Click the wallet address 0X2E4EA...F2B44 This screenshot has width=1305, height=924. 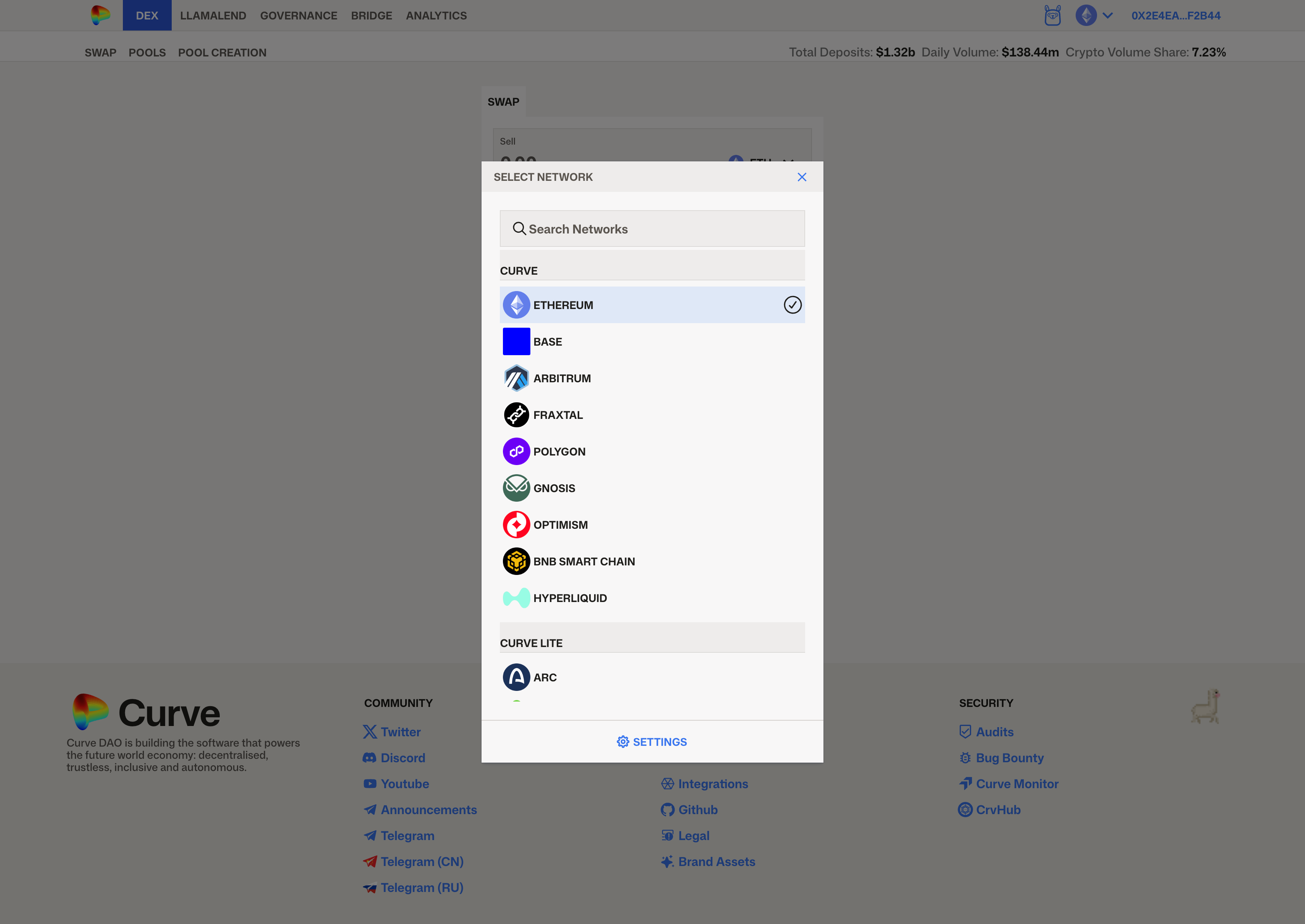click(1176, 15)
